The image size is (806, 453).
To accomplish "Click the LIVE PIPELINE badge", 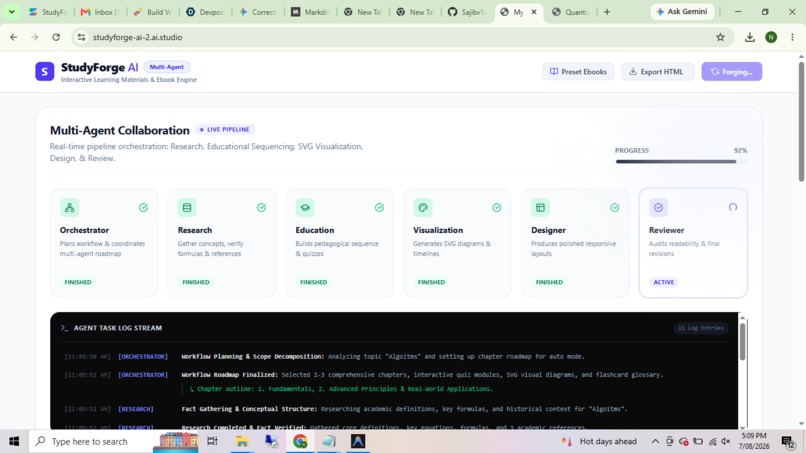I will coord(224,130).
